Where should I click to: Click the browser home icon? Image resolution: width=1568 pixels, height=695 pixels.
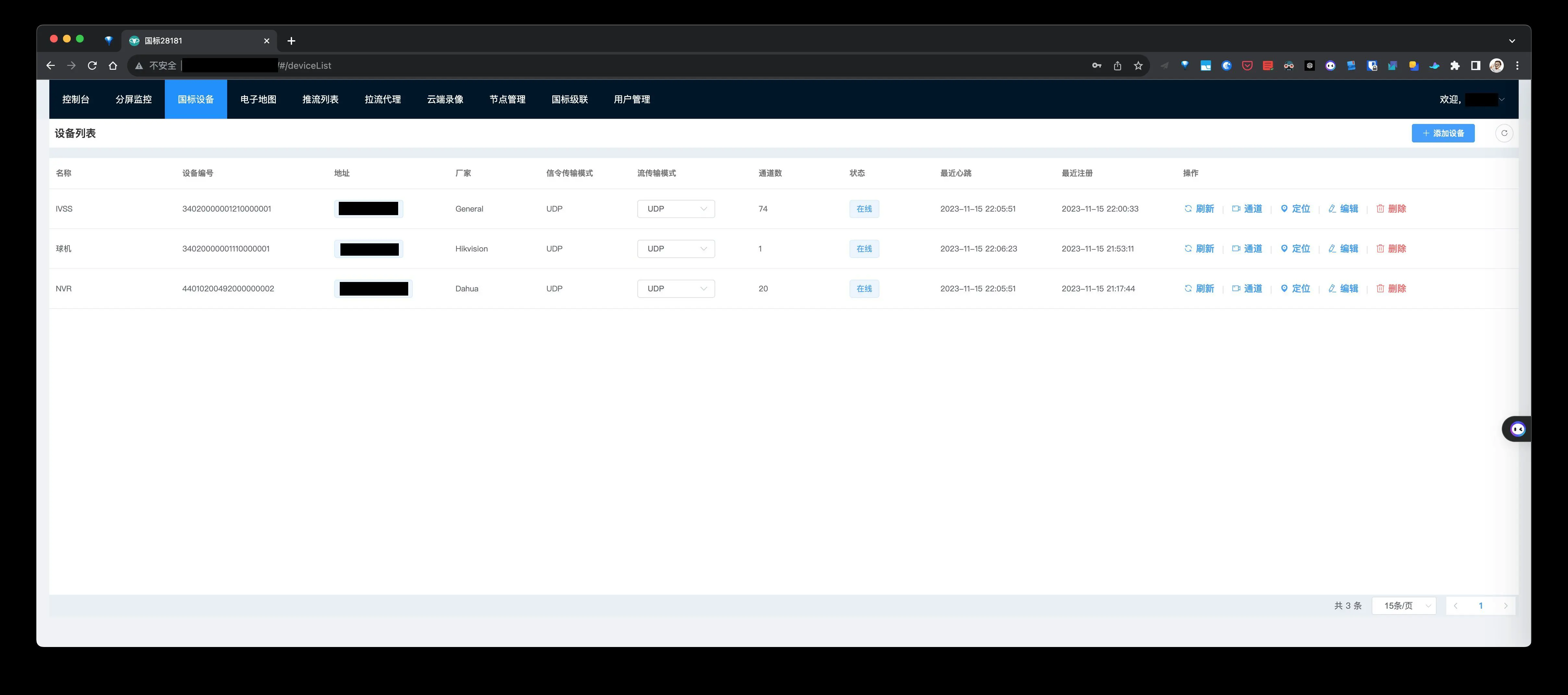point(113,66)
